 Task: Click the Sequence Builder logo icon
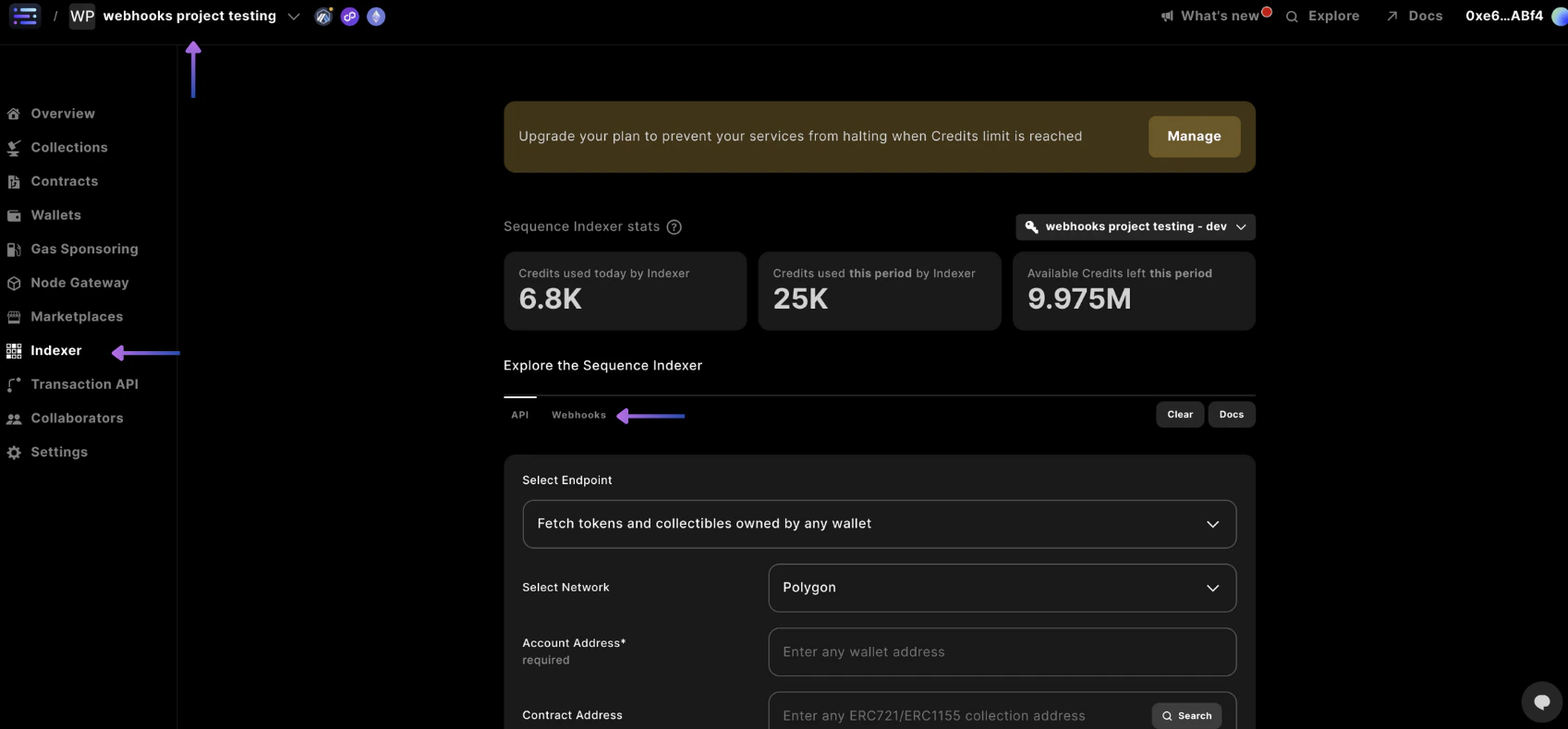(25, 16)
